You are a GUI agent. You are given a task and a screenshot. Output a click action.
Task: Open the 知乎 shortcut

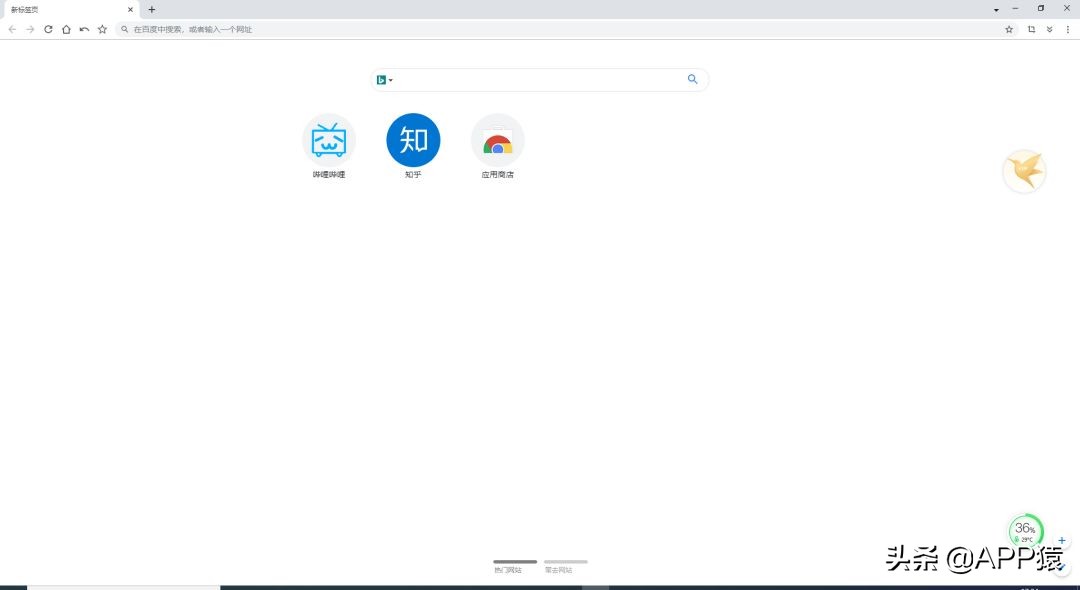(x=413, y=146)
